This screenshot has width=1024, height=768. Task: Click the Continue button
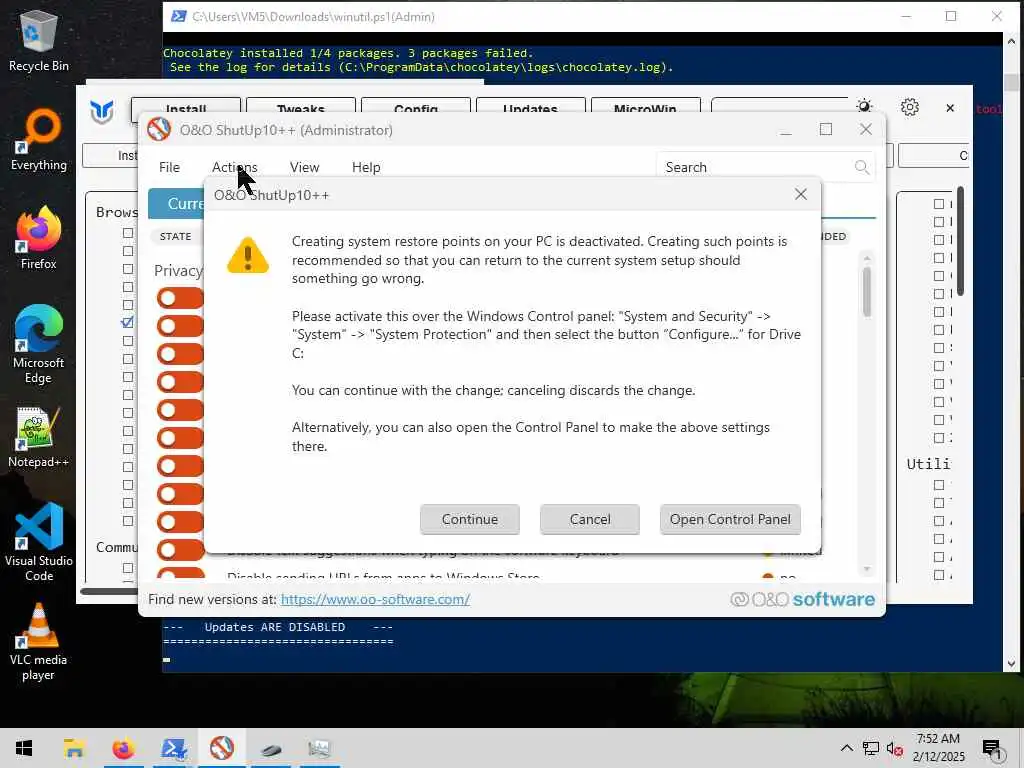(x=470, y=519)
